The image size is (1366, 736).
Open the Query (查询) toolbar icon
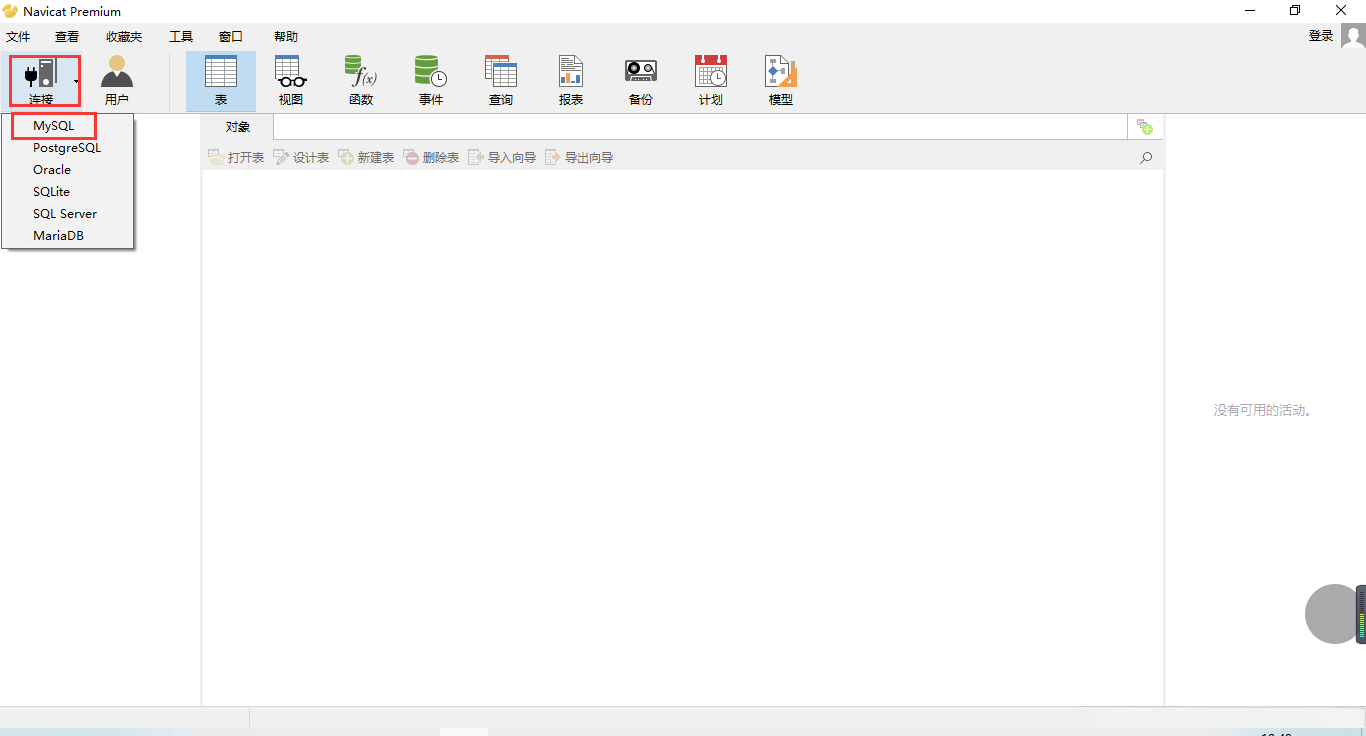coord(501,80)
